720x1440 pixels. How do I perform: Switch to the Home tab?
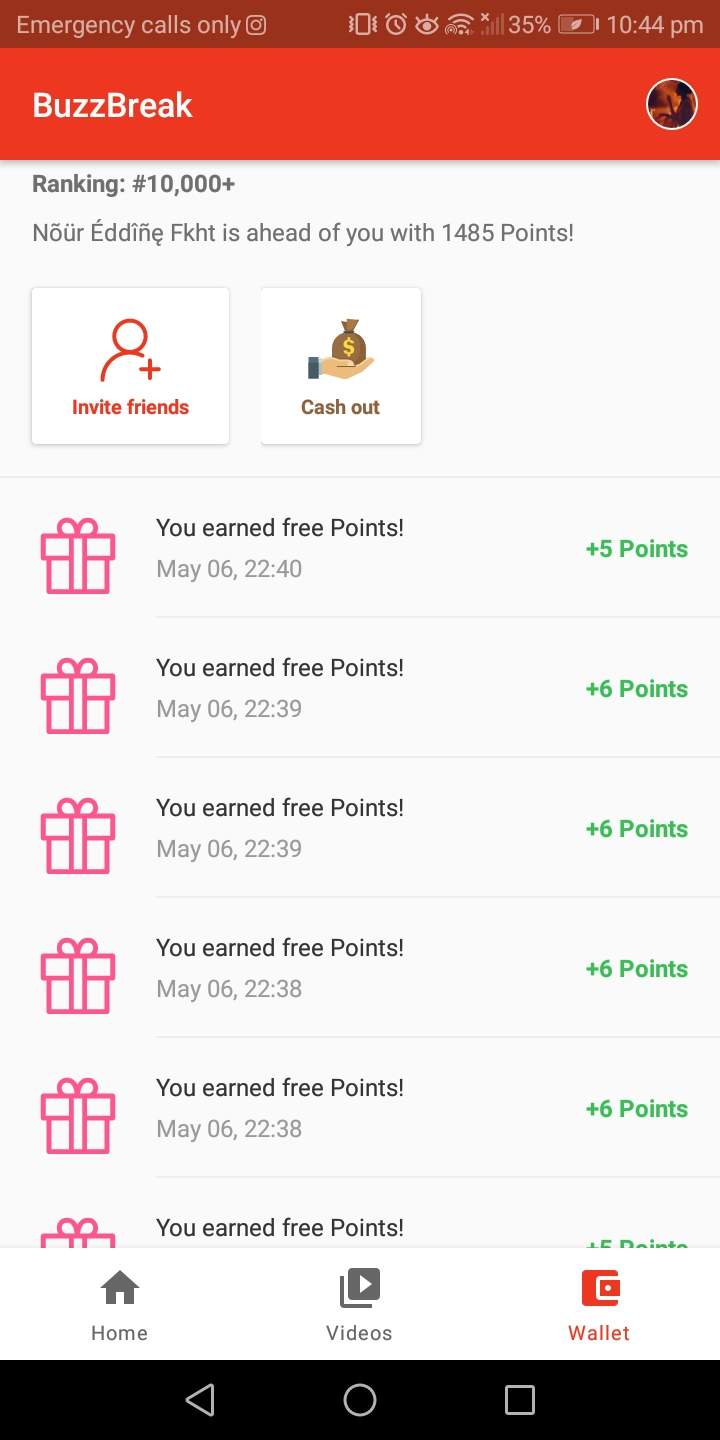(x=119, y=1304)
